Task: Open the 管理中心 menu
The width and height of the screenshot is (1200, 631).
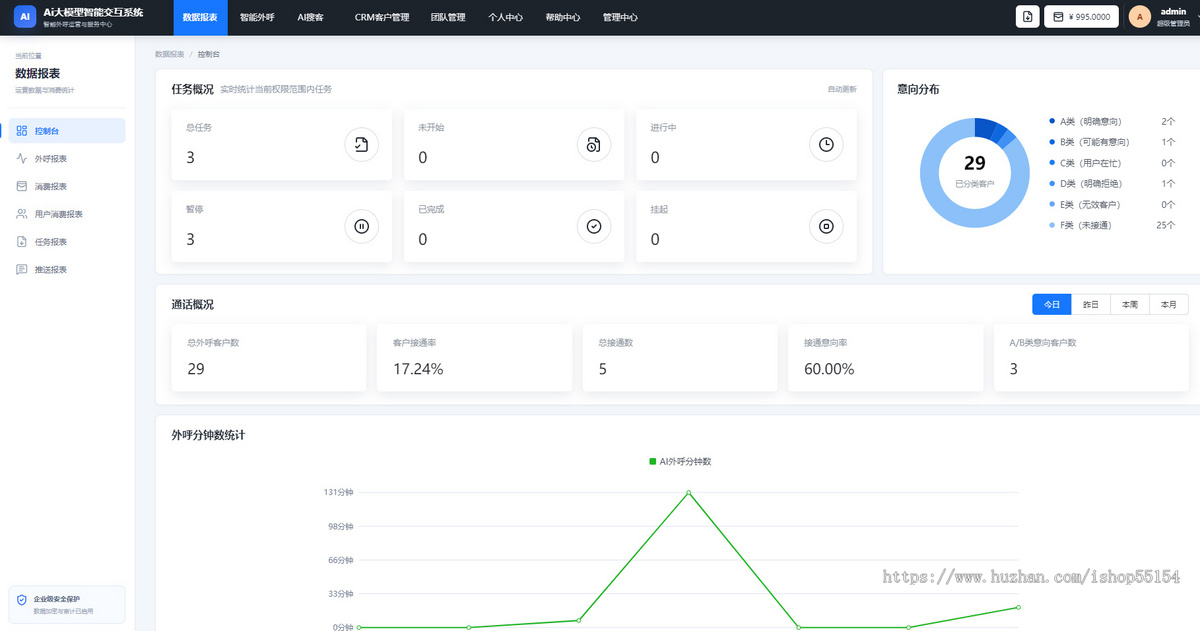Action: coord(620,17)
